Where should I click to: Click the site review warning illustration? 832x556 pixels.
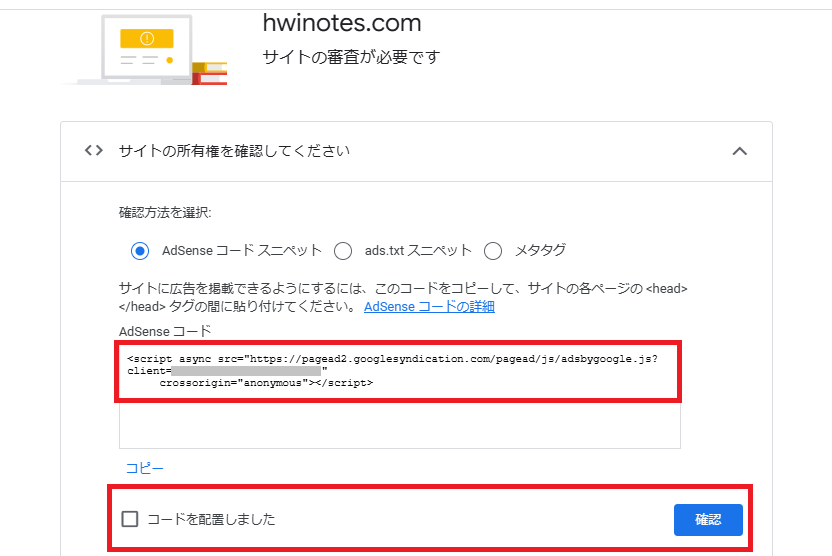coord(146,49)
